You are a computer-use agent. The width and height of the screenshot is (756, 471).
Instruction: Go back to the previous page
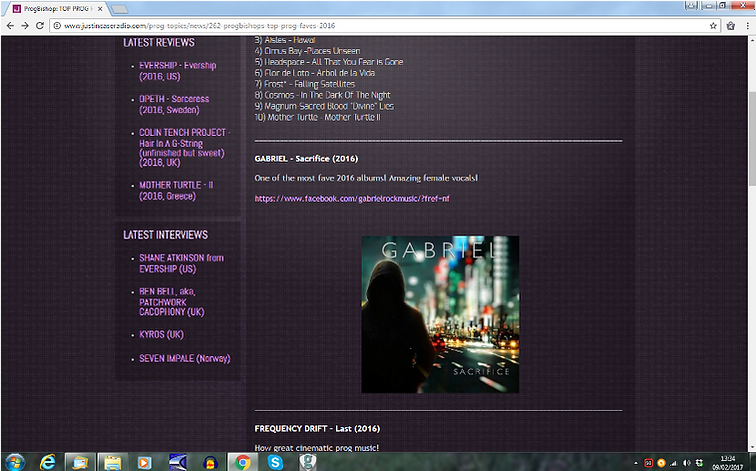click(x=10, y=26)
